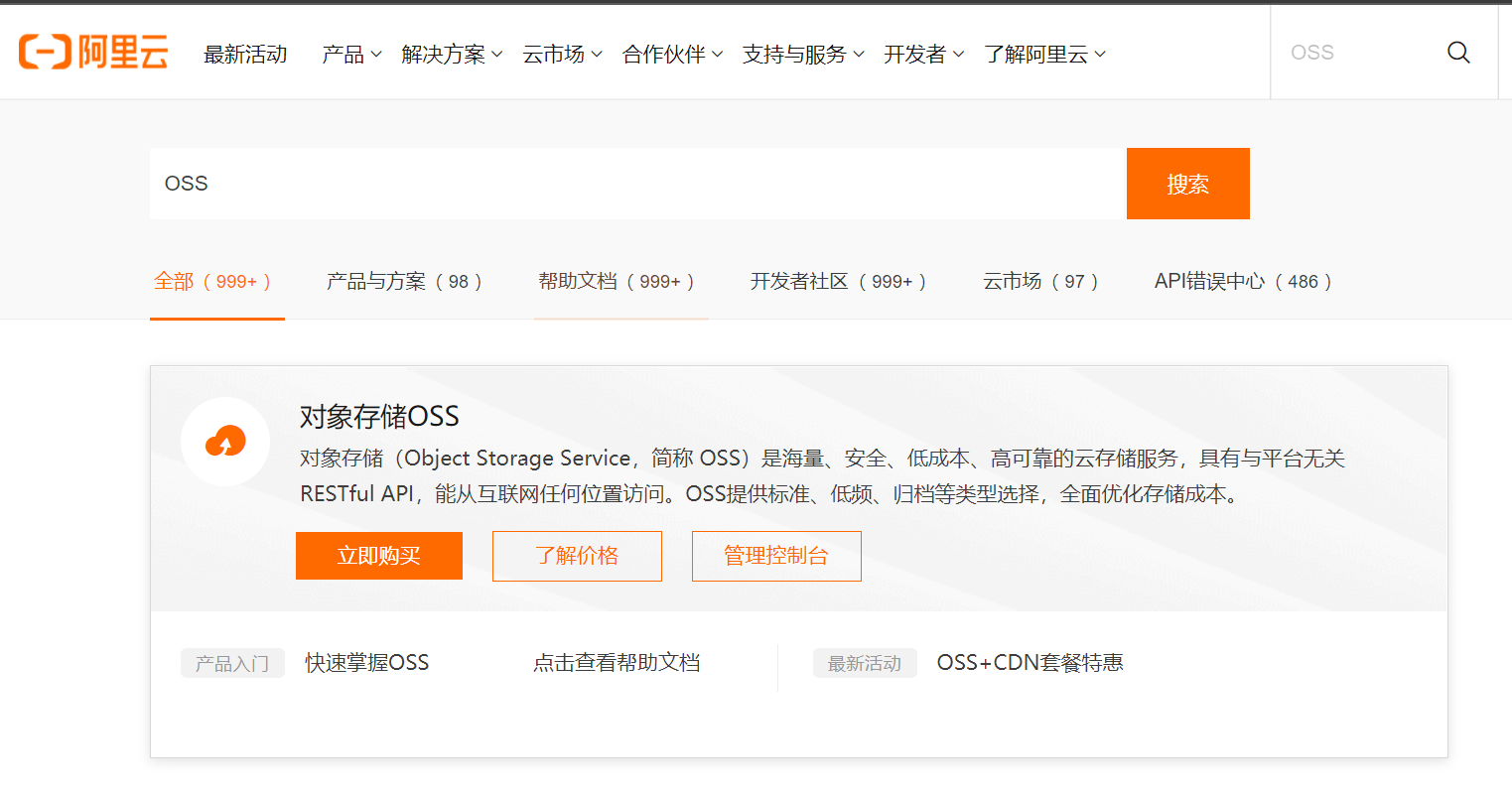Focus the header search box showing OSS
This screenshot has width=1512, height=791.
click(1358, 53)
